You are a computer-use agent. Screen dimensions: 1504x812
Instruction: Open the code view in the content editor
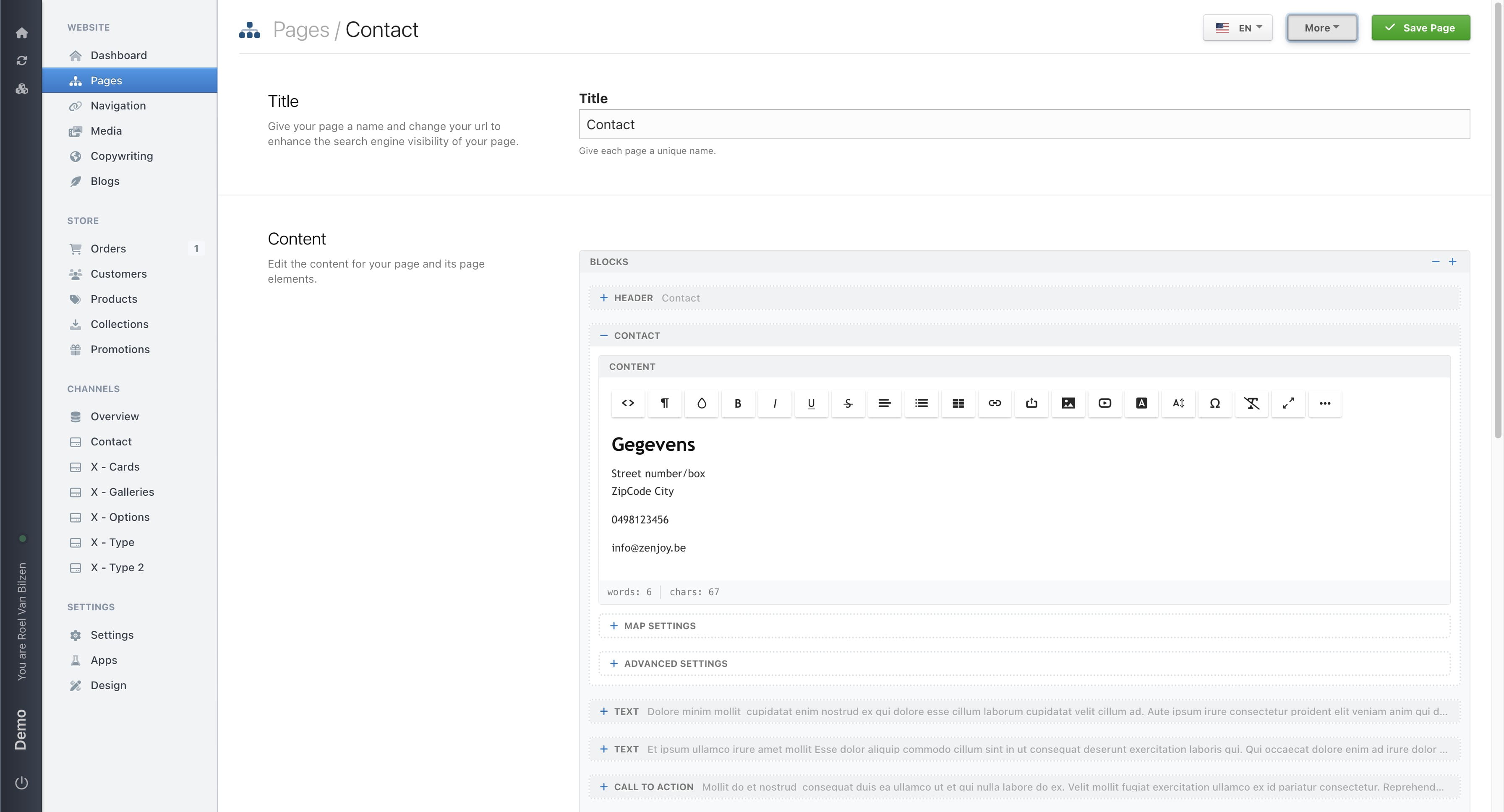click(627, 403)
